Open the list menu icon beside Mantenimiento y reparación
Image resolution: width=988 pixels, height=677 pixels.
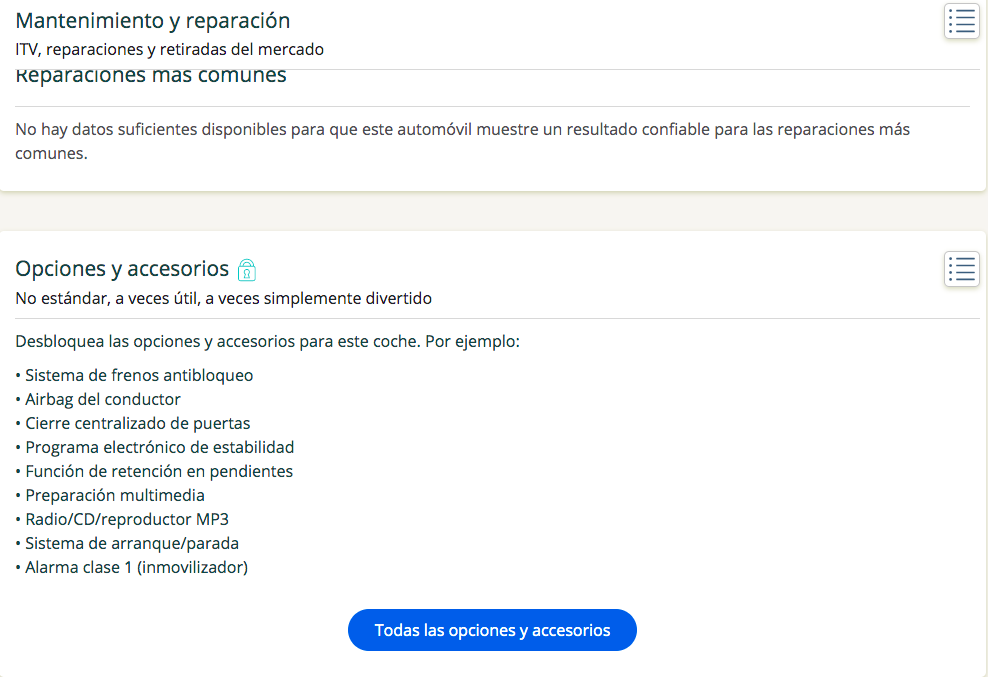(x=962, y=21)
